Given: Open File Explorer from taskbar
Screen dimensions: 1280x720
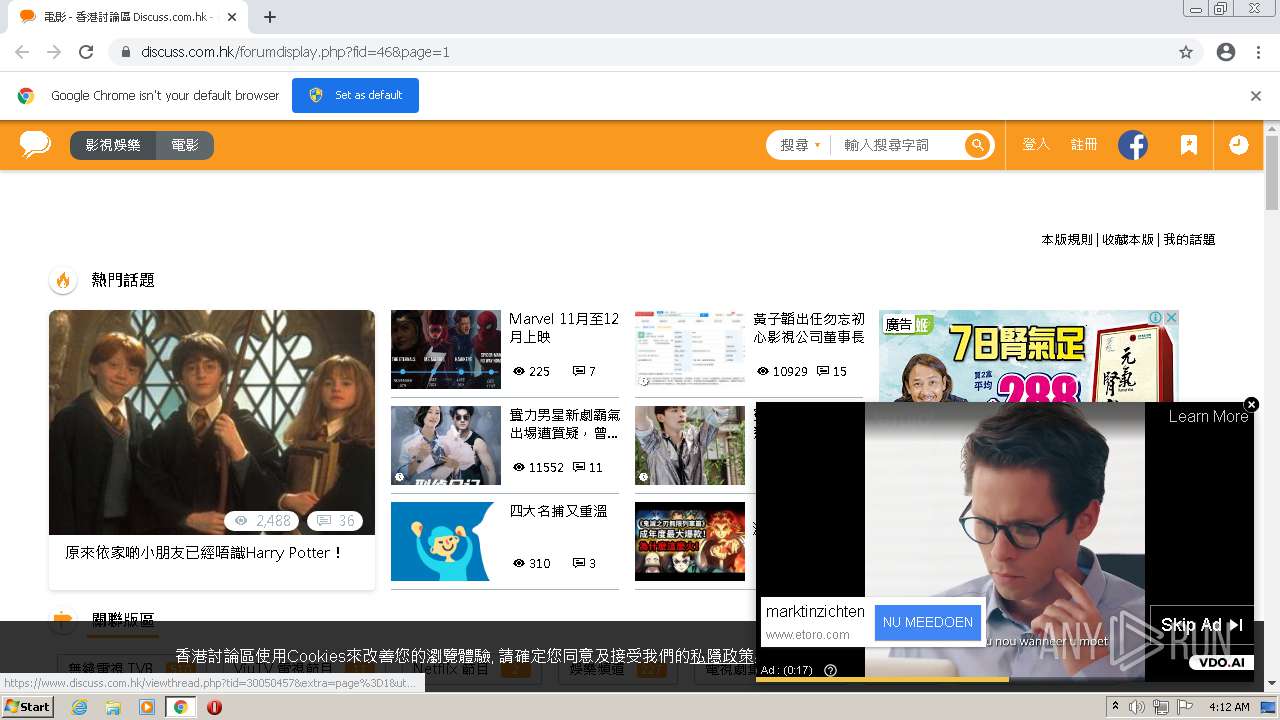Looking at the screenshot, I should pos(113,707).
